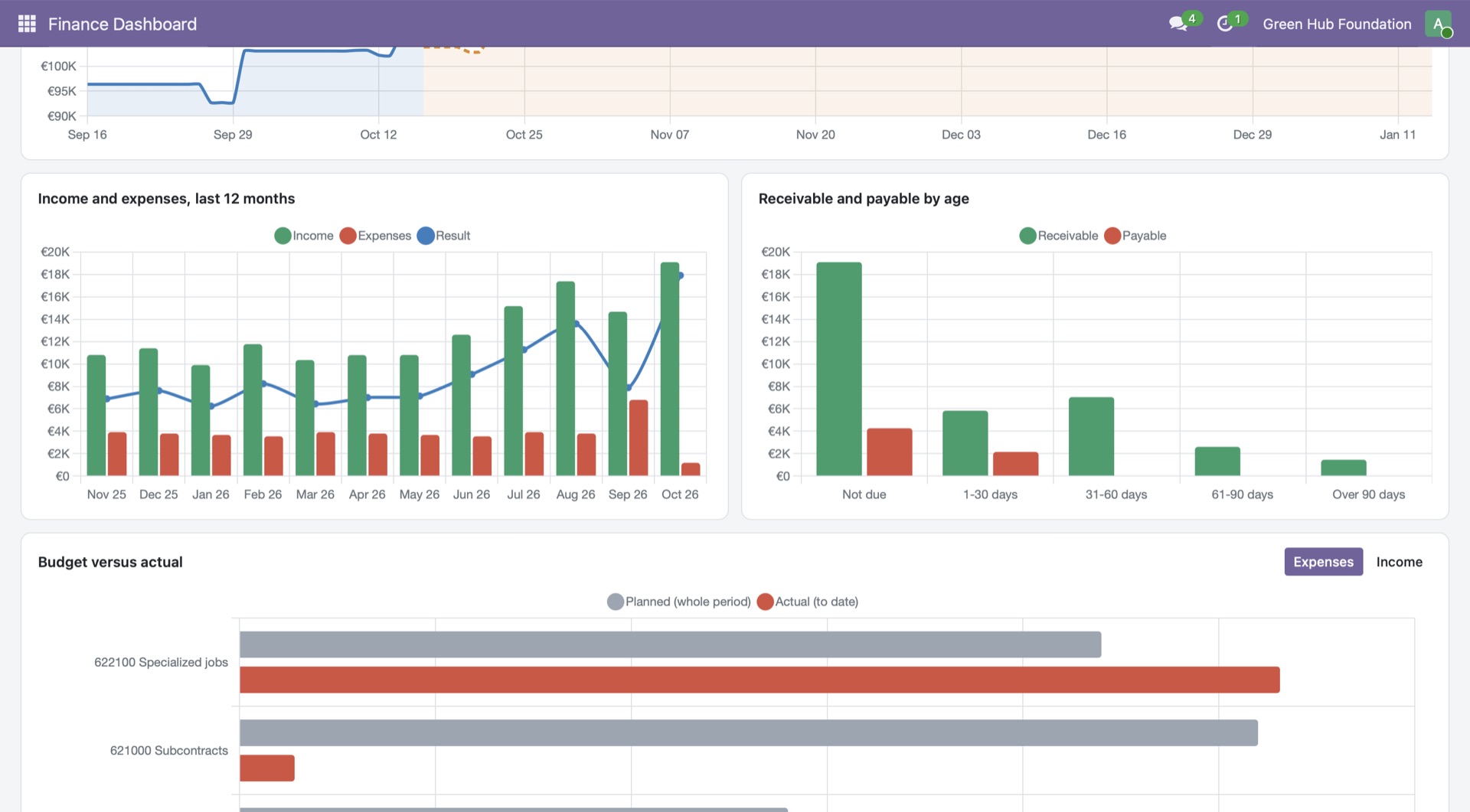Toggle the Actual (to date) legend
Image resolution: width=1470 pixels, height=812 pixels.
[x=808, y=602]
